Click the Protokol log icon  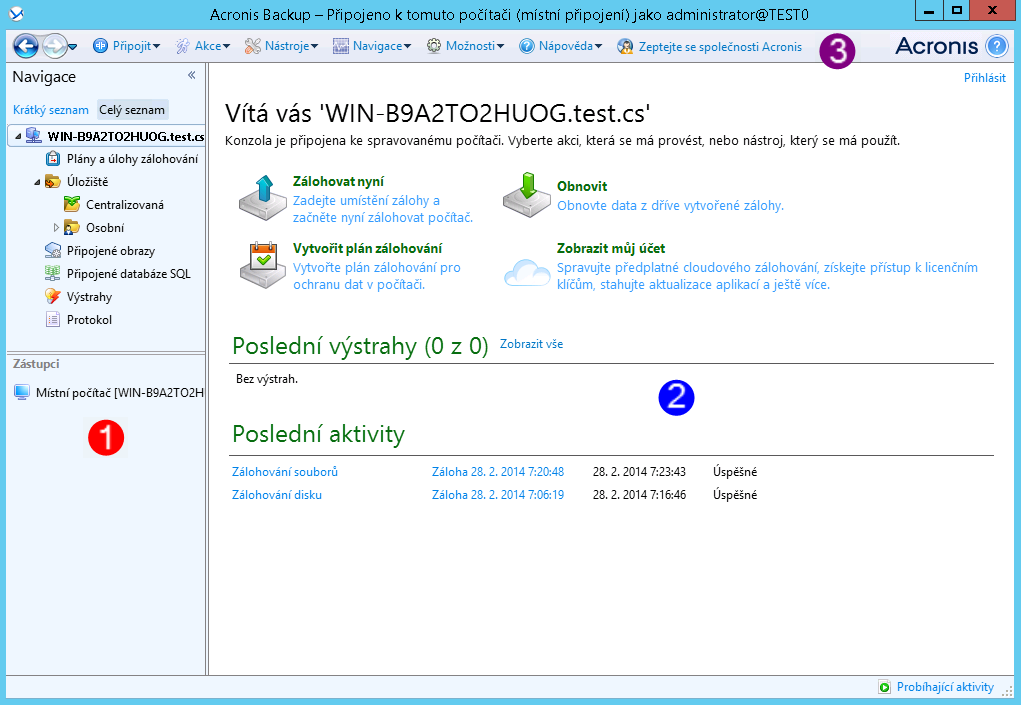pos(53,320)
